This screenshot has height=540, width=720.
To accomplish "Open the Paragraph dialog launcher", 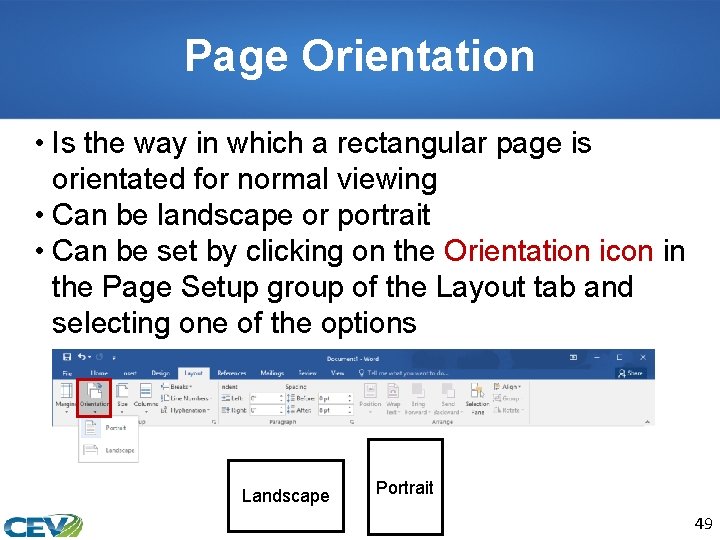I will tap(352, 422).
